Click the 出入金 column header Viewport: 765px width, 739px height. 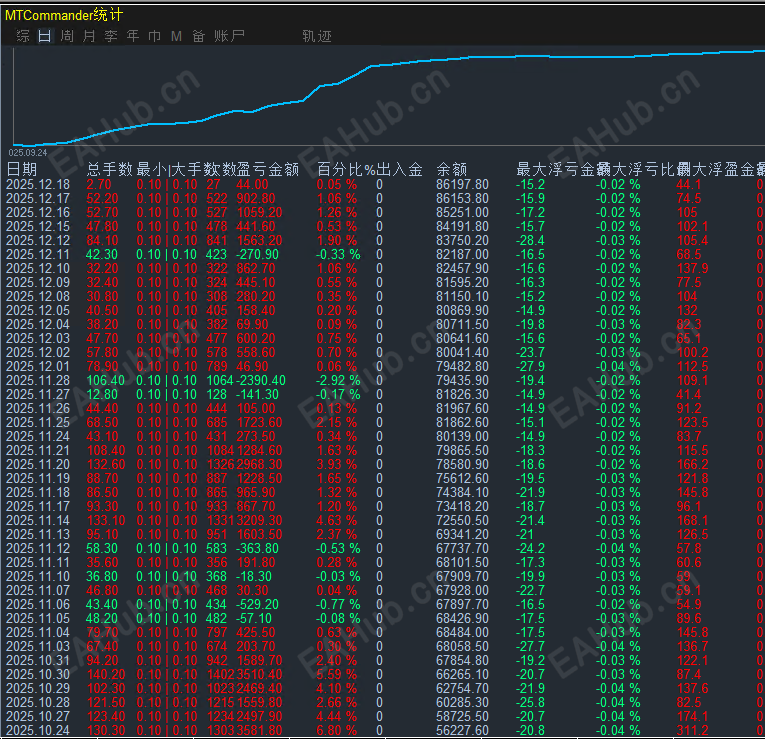click(x=400, y=169)
